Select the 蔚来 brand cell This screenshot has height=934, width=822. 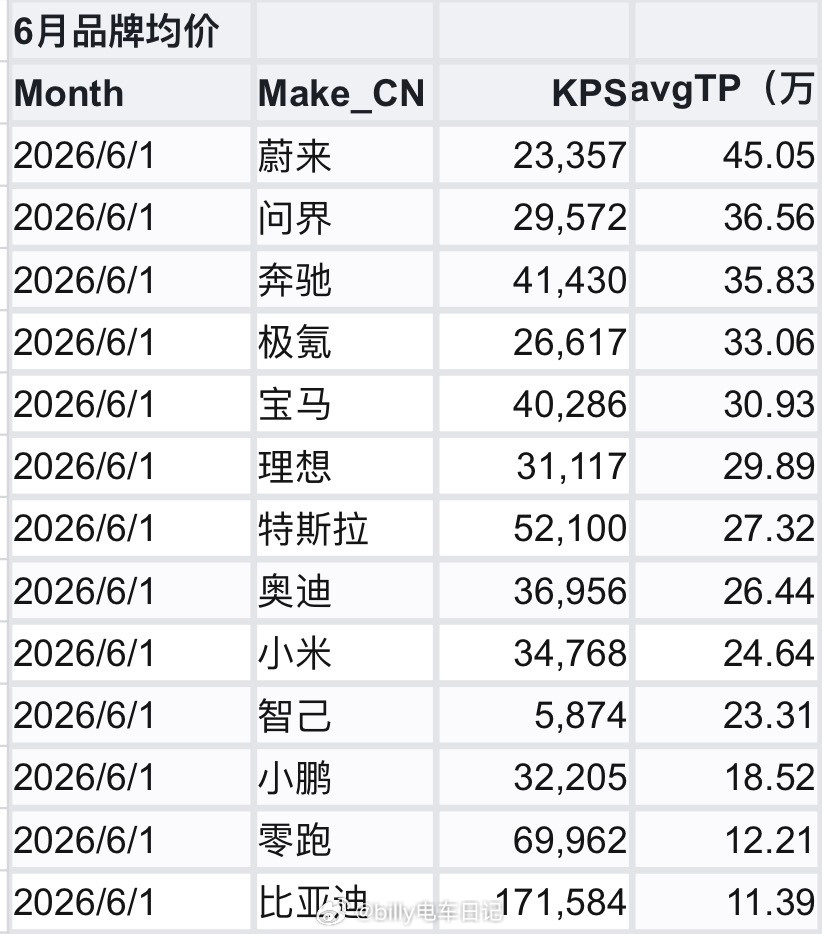click(x=345, y=155)
